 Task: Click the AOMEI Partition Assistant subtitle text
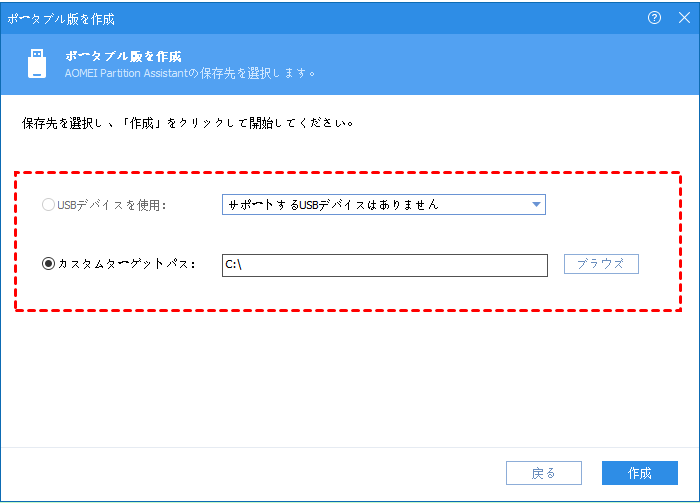point(190,73)
